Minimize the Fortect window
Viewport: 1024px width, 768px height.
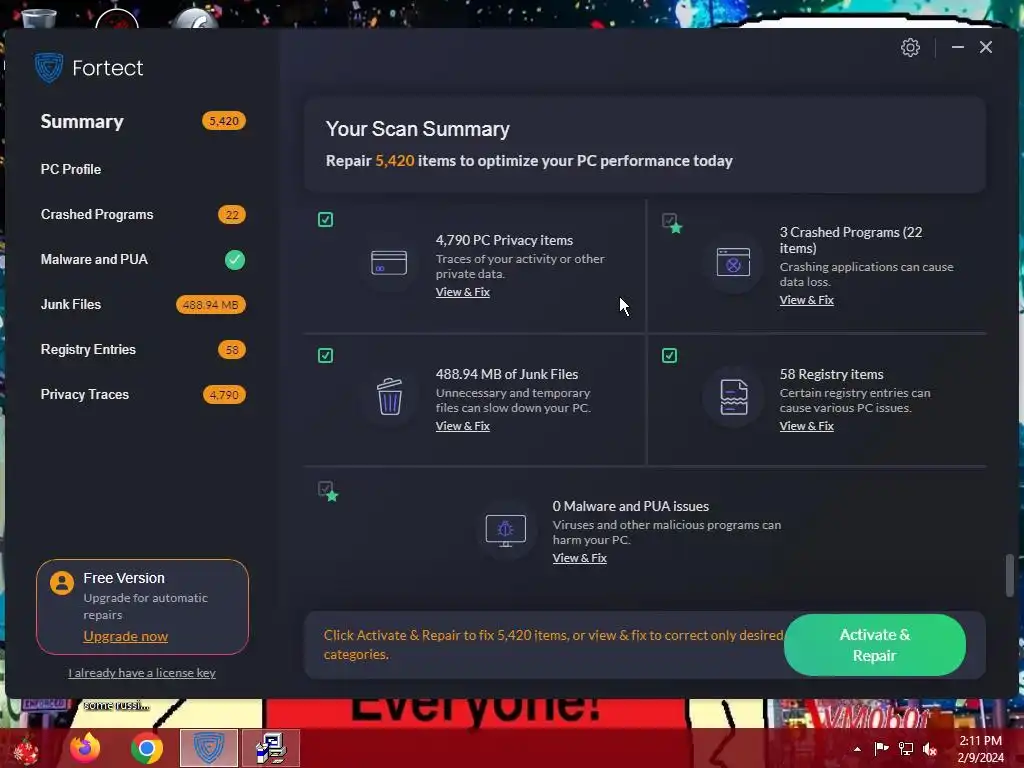(x=957, y=47)
